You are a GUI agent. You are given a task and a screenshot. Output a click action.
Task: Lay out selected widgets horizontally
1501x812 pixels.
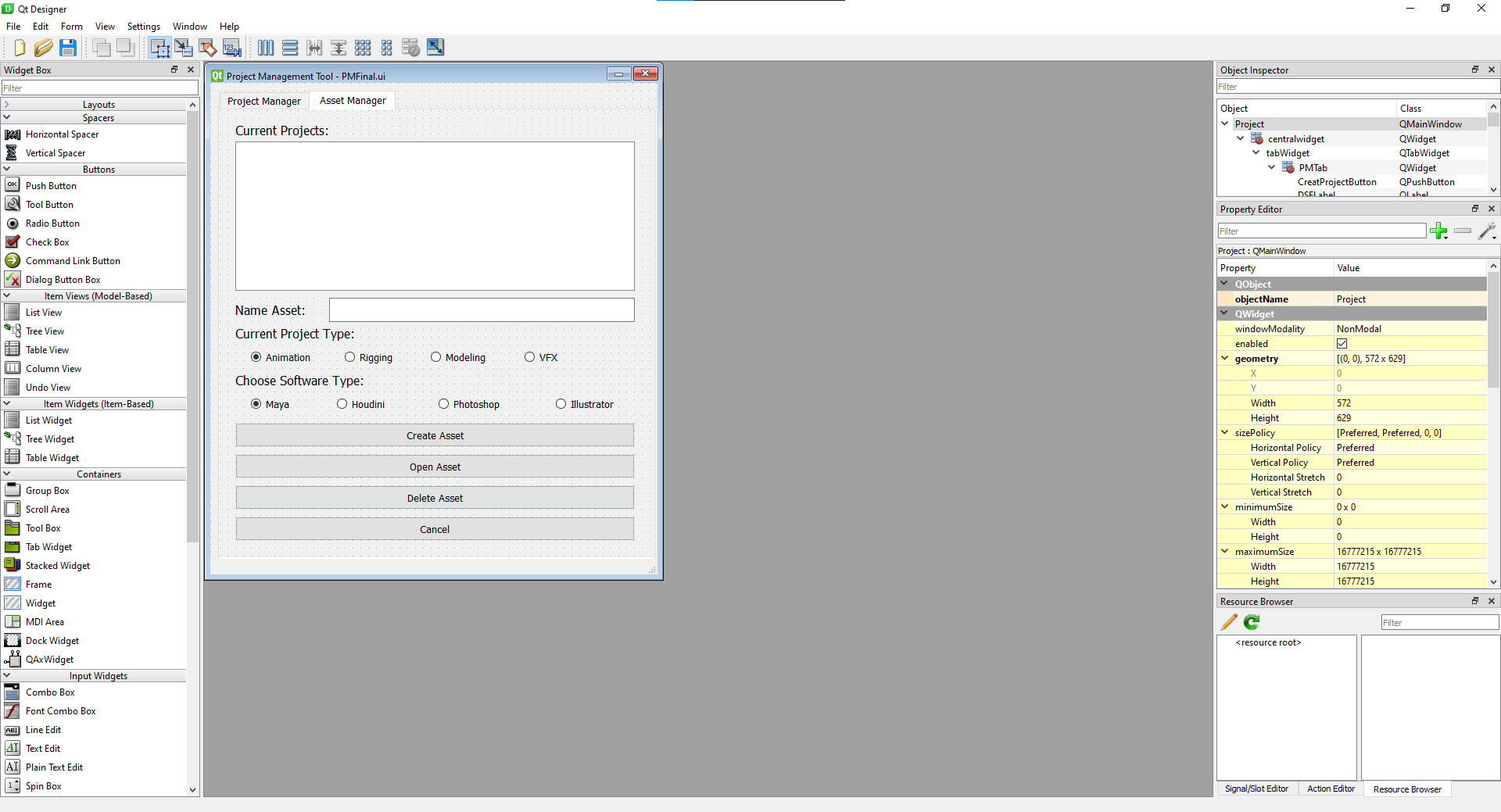click(266, 48)
